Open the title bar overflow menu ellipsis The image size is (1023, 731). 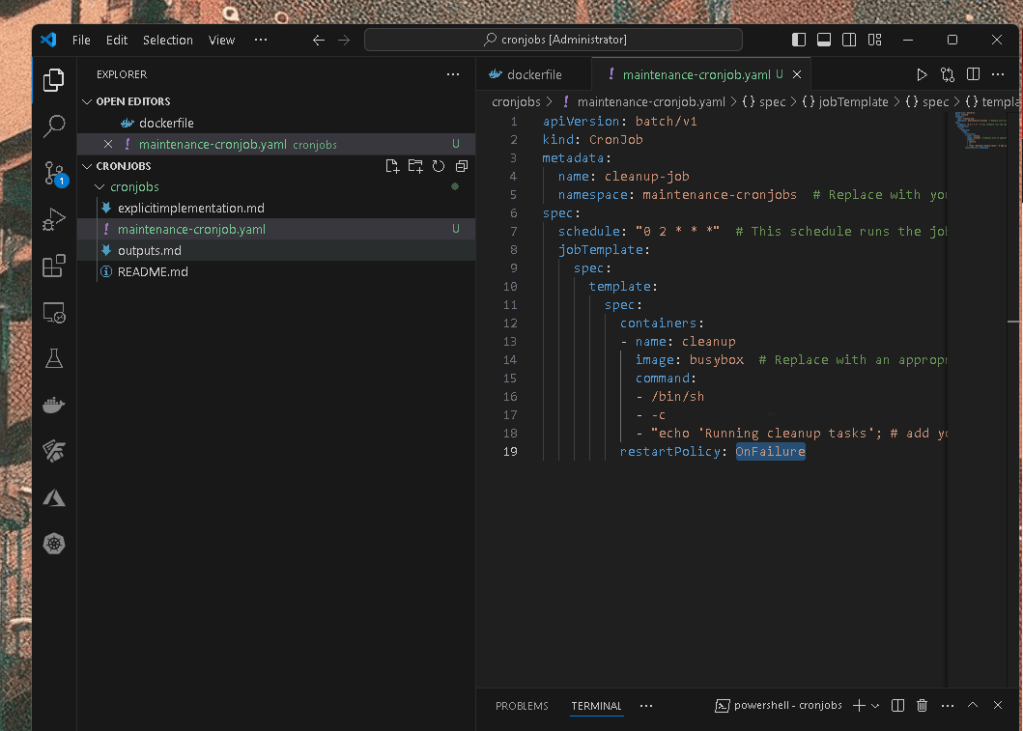[x=261, y=40]
